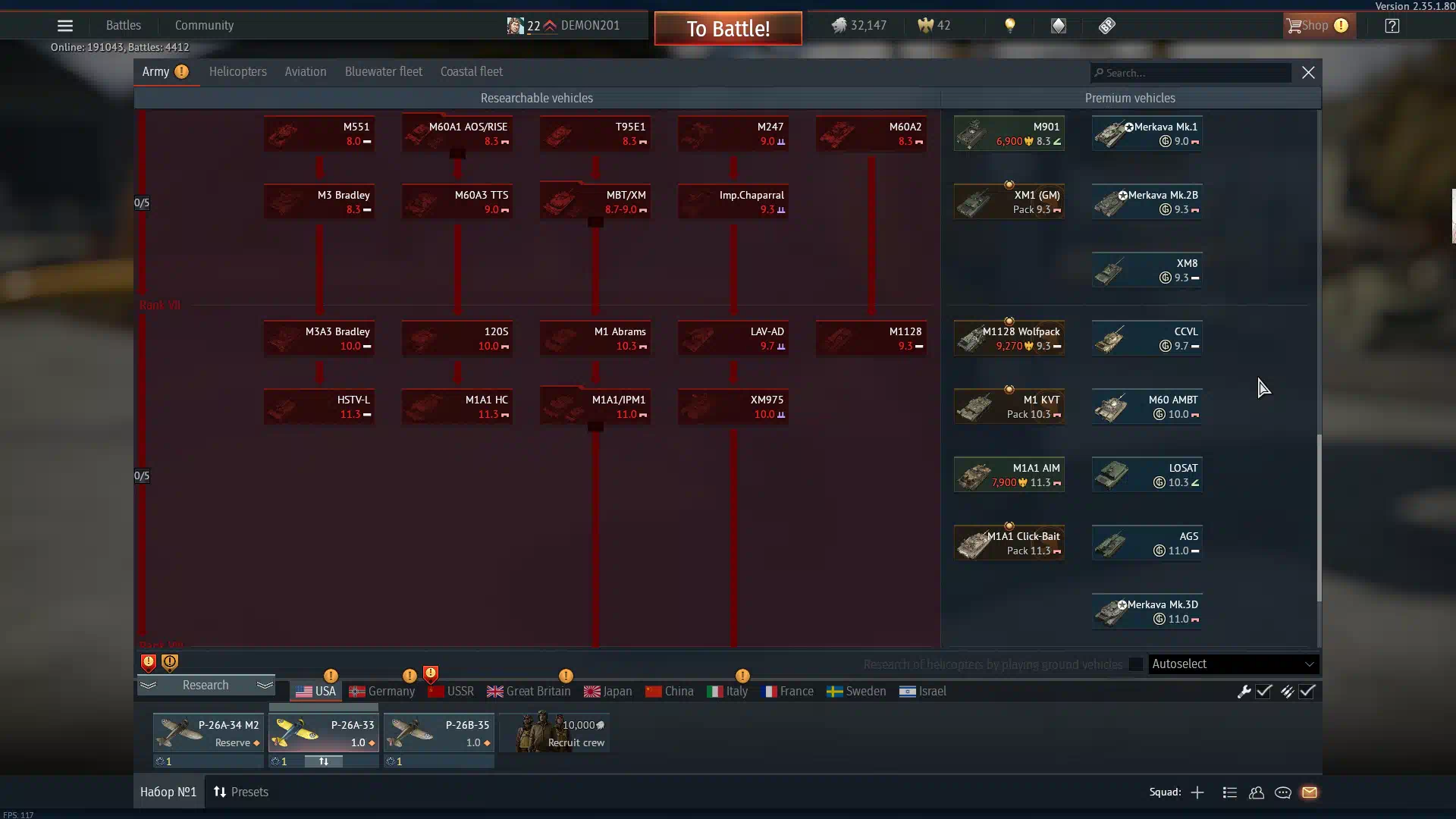1456x819 pixels.
Task: Open the lightbulb hints icon
Action: point(1010,26)
